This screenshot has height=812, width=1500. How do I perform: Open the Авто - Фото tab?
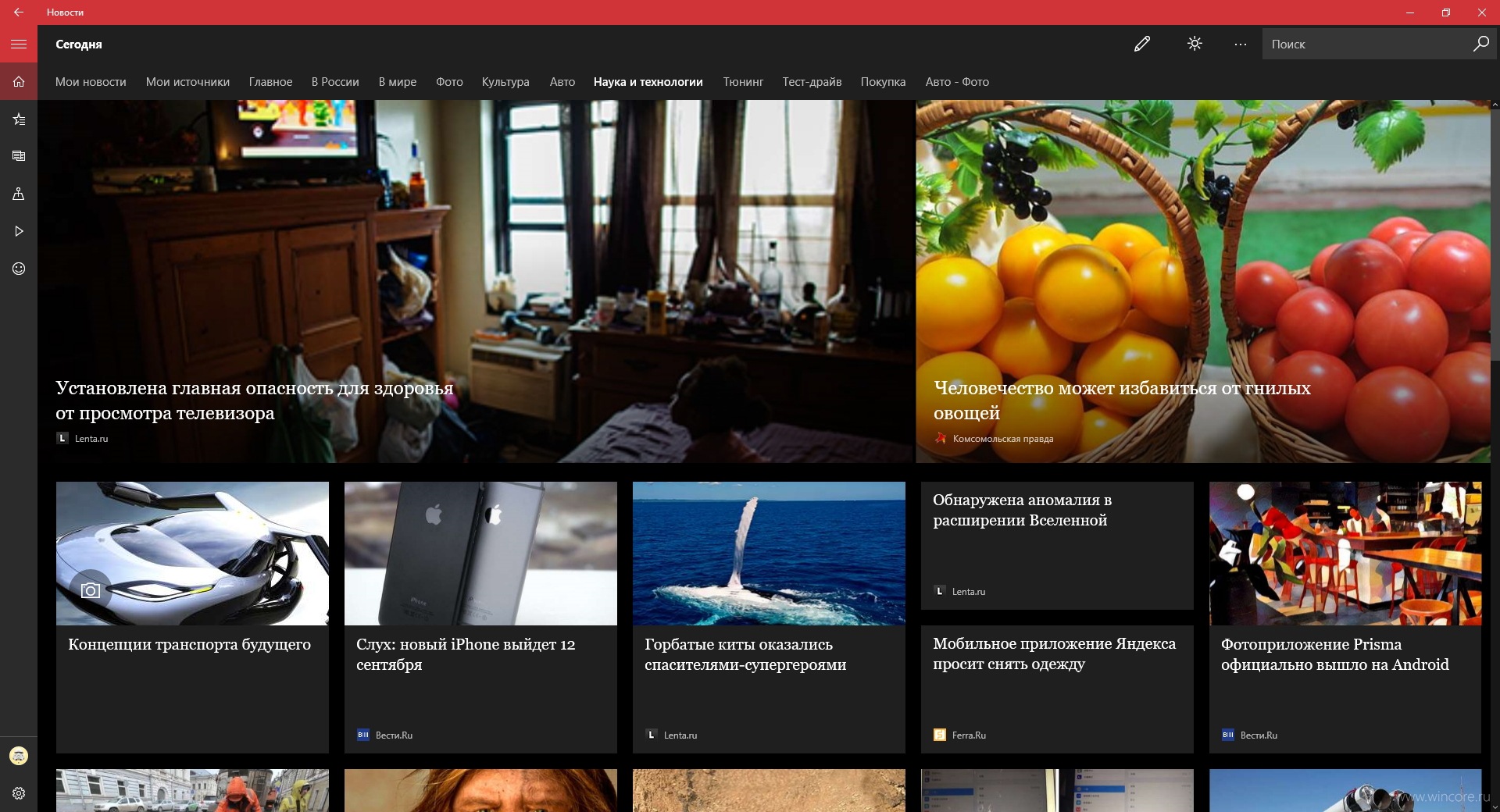(957, 82)
